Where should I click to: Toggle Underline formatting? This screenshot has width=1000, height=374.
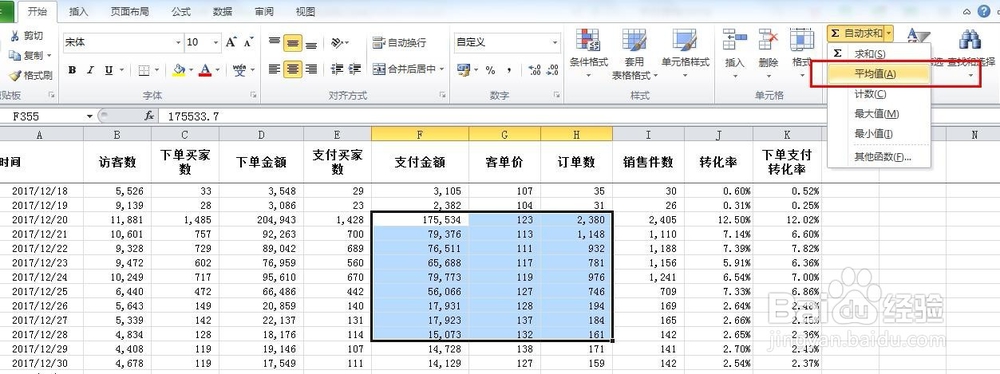[x=108, y=70]
